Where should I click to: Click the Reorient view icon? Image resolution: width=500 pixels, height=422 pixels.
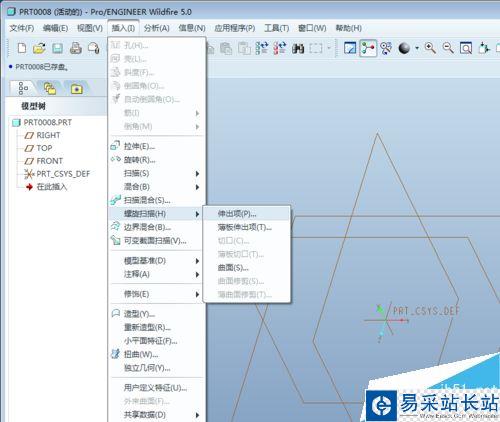click(484, 48)
